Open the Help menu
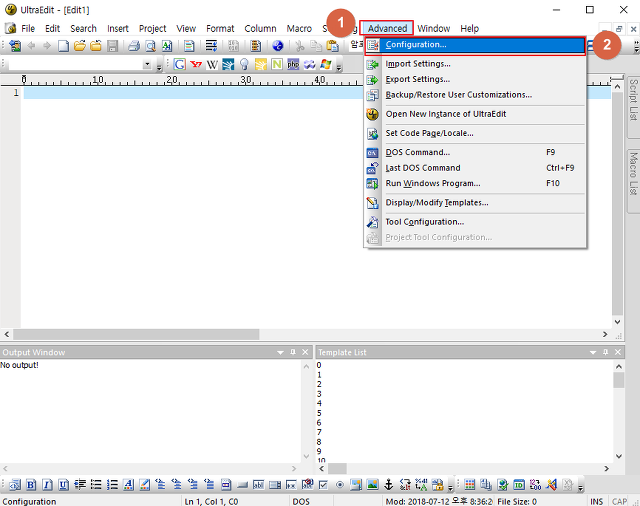640x506 pixels. coord(469,29)
